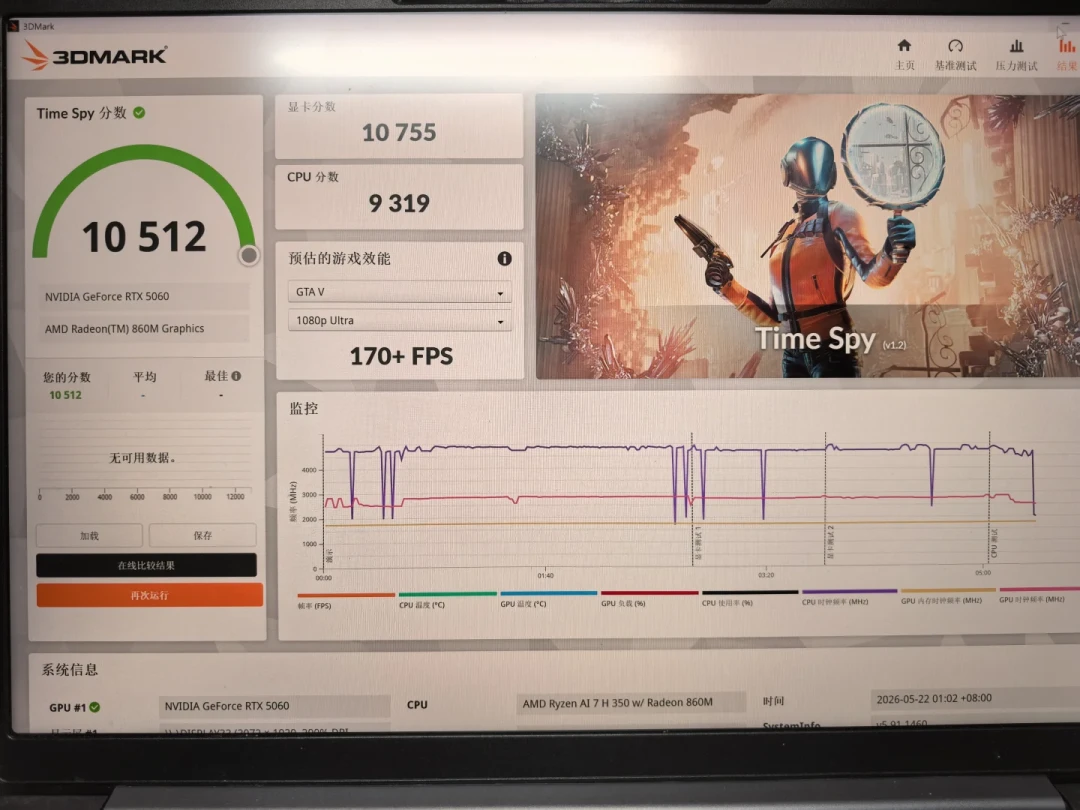Image resolution: width=1080 pixels, height=810 pixels.
Task: Click the AMD Radeon(TM) 860M Graphics row
Action: tap(143, 329)
